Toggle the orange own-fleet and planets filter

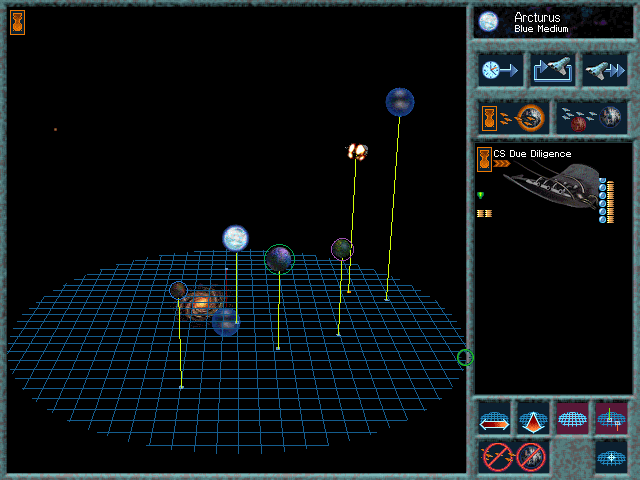513,118
